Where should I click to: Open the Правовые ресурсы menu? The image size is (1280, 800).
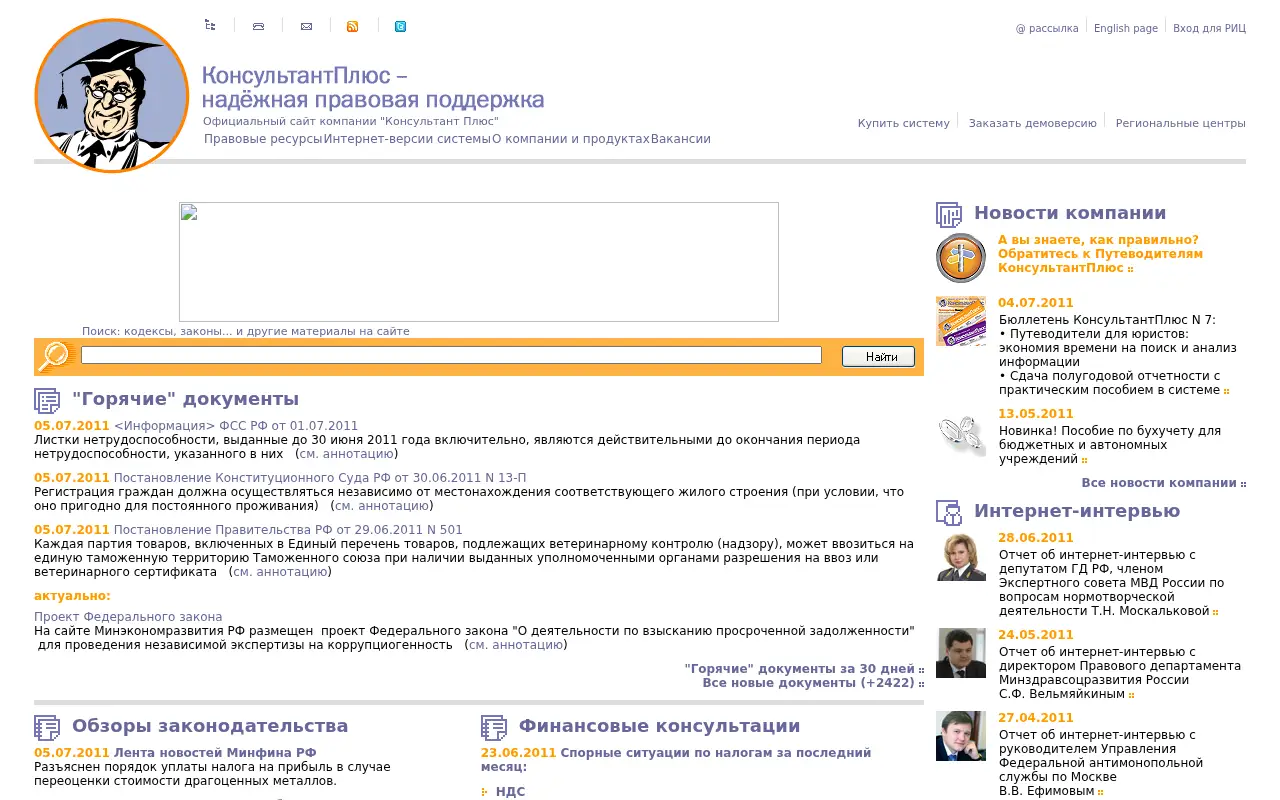(x=263, y=139)
